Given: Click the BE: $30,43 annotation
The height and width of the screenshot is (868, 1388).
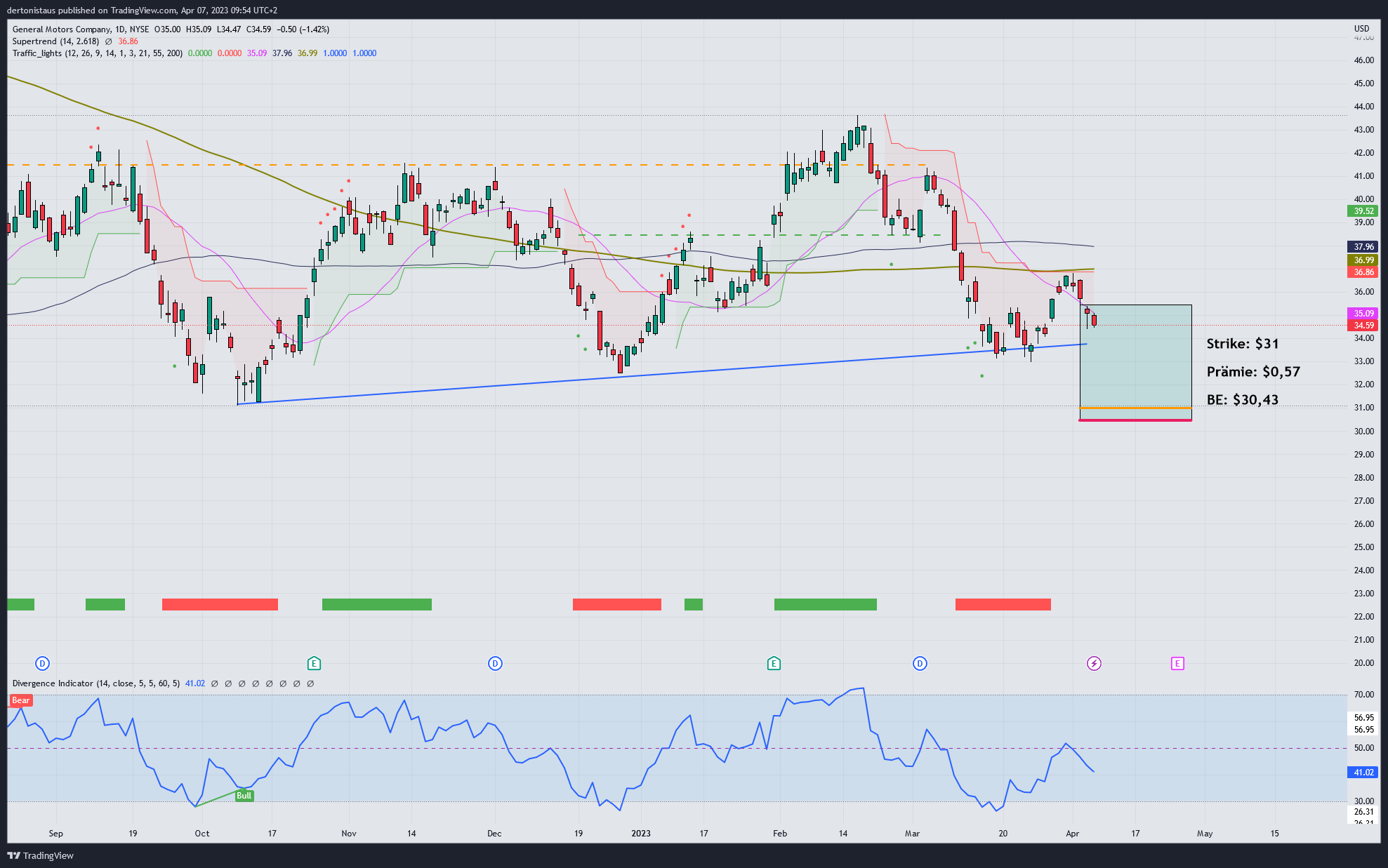Looking at the screenshot, I should (1243, 400).
